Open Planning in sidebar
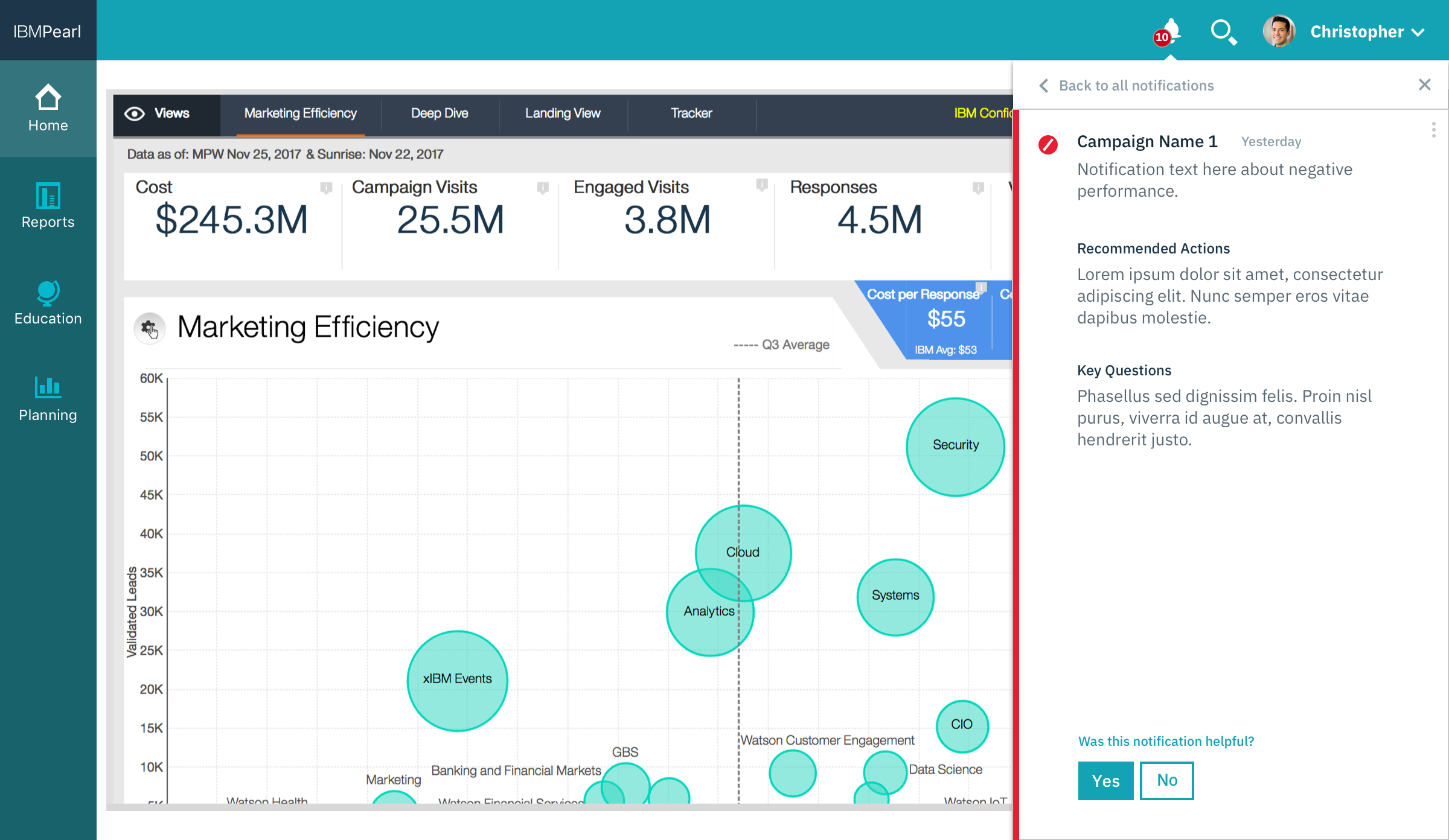The height and width of the screenshot is (840, 1449). pyautogui.click(x=48, y=398)
